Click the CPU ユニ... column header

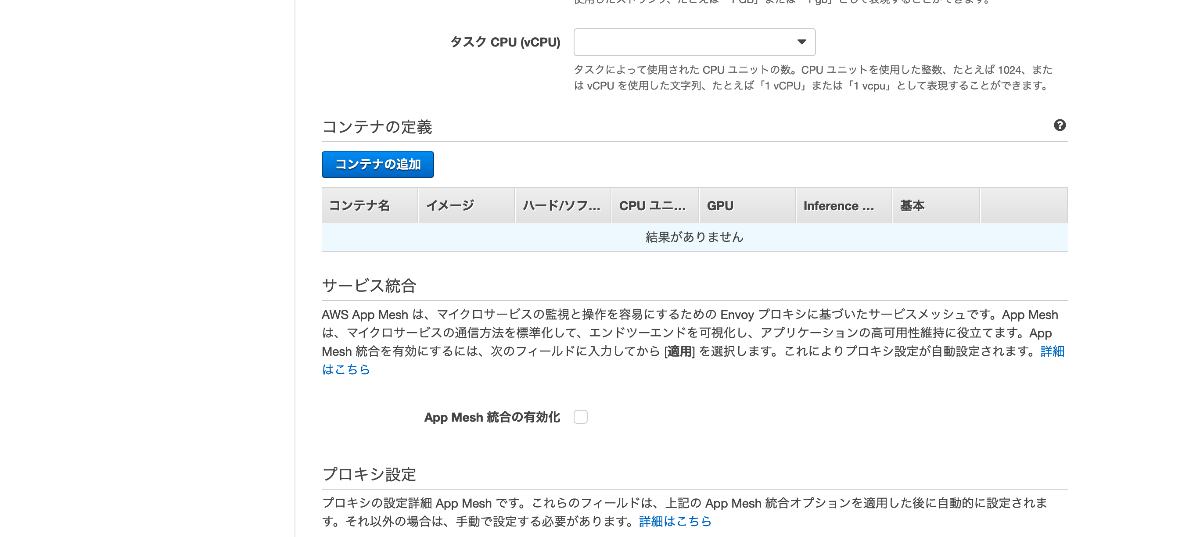coord(655,205)
